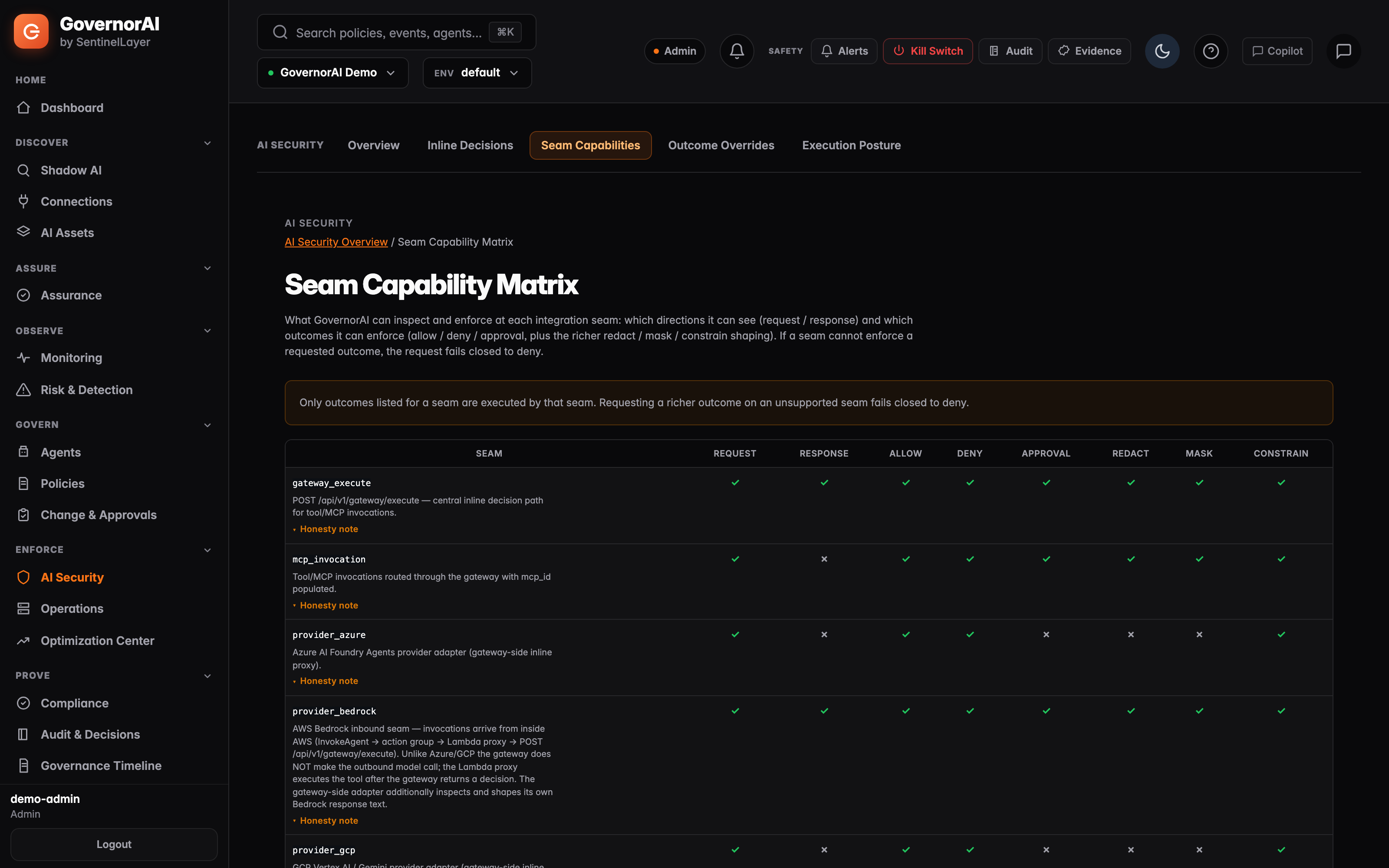
Task: Collapse the PROVE sidebar section
Action: pos(207,676)
